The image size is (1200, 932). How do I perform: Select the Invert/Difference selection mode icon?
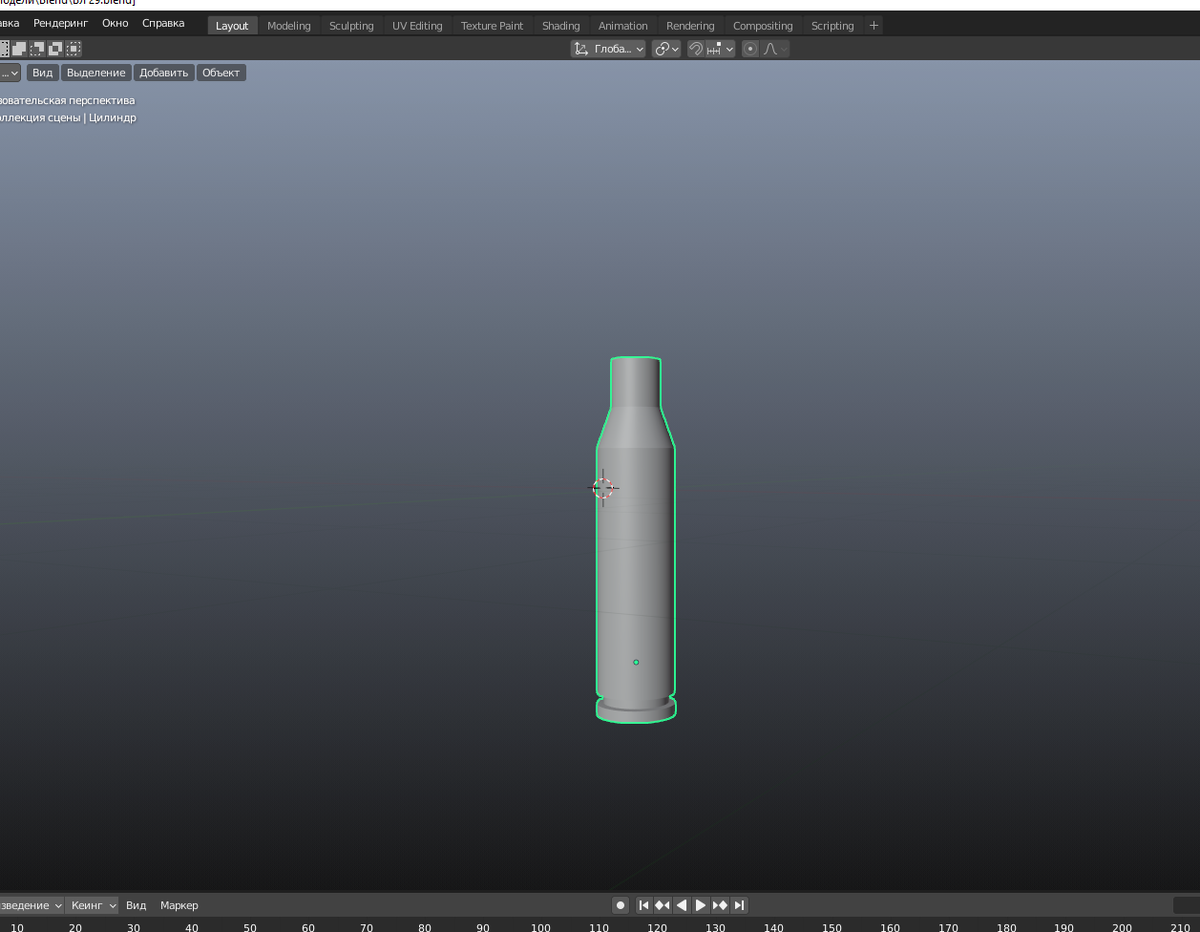coord(55,48)
